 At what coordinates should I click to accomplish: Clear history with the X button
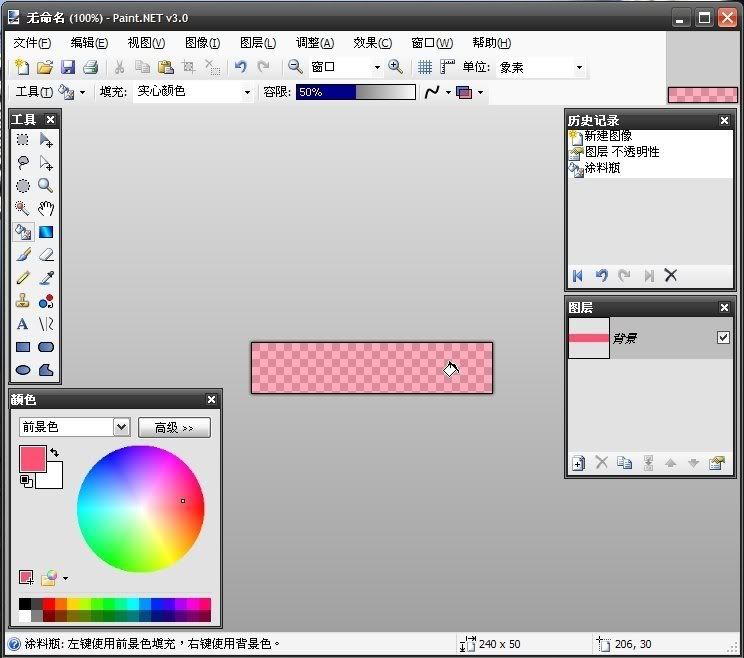coord(670,275)
